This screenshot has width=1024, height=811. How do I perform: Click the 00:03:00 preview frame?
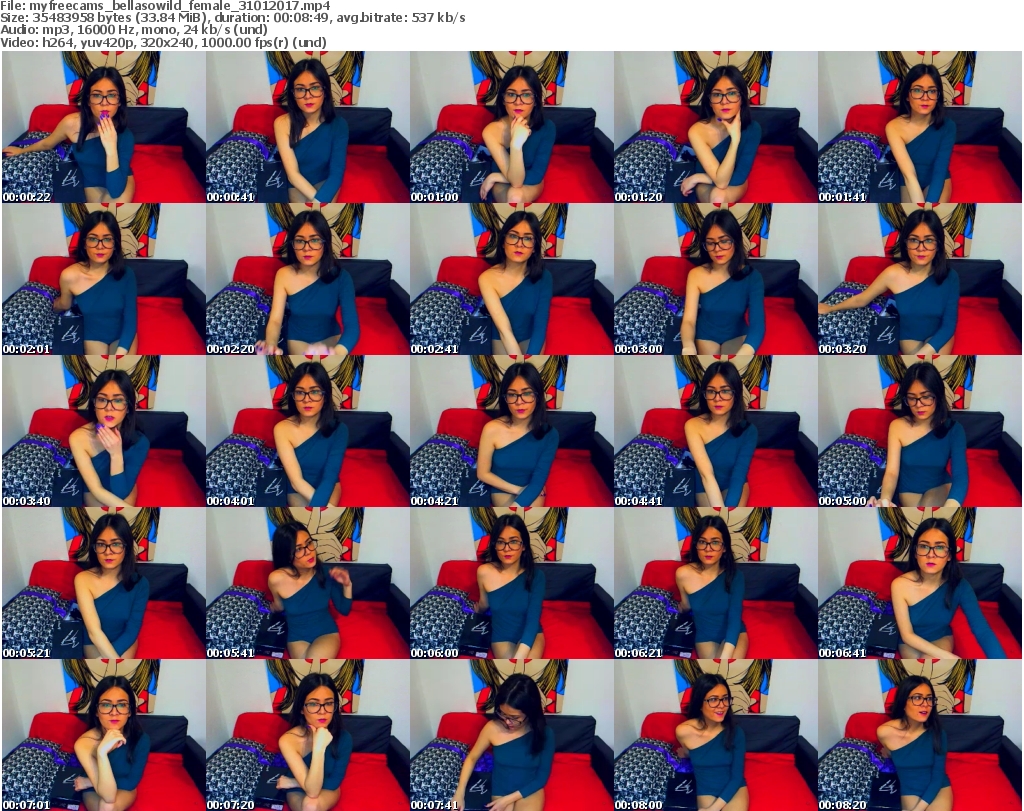[715, 279]
